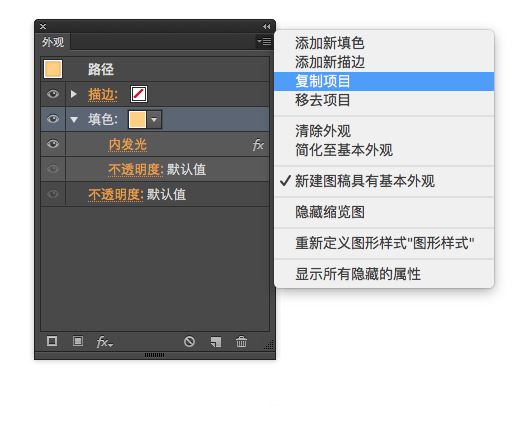Toggle dimmed eye of indented 不透明度 row

53,169
